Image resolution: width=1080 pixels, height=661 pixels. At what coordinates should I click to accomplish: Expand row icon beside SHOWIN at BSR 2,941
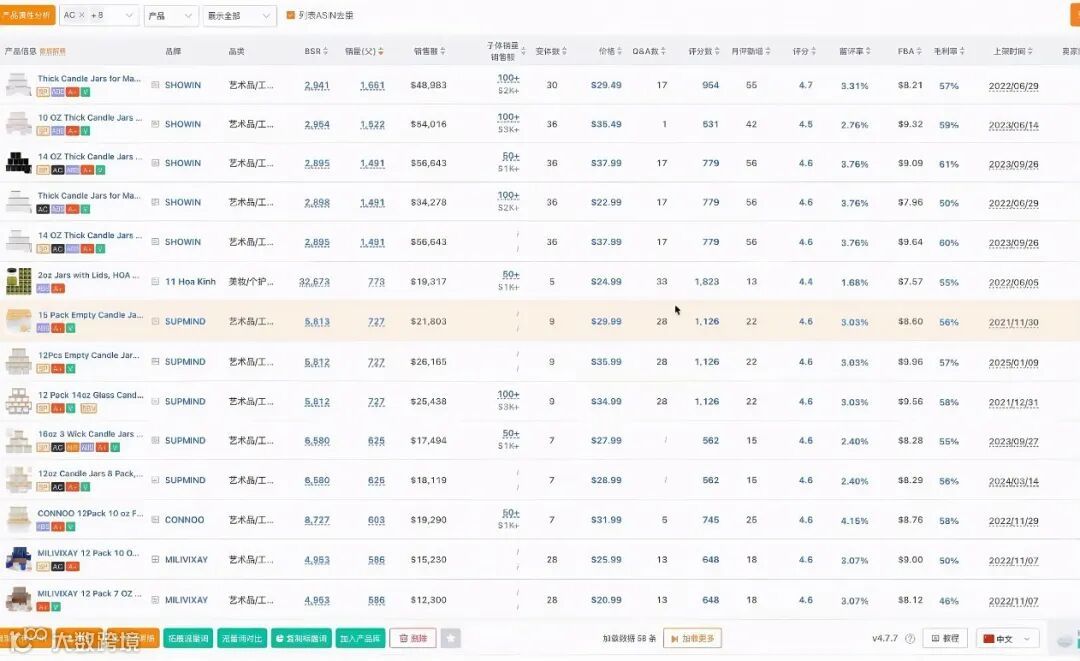click(x=155, y=85)
